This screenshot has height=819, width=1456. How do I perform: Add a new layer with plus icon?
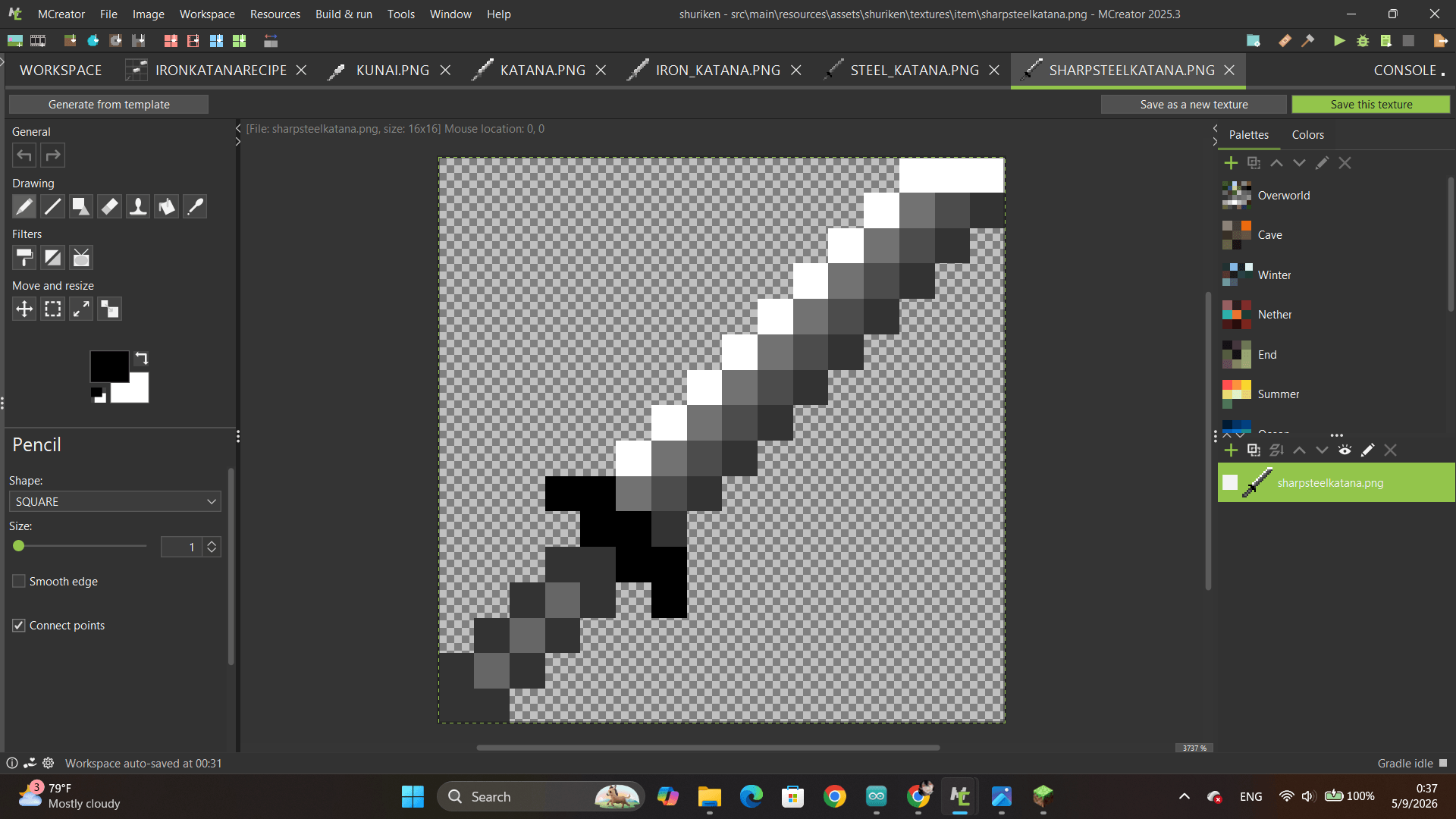coord(1231,450)
